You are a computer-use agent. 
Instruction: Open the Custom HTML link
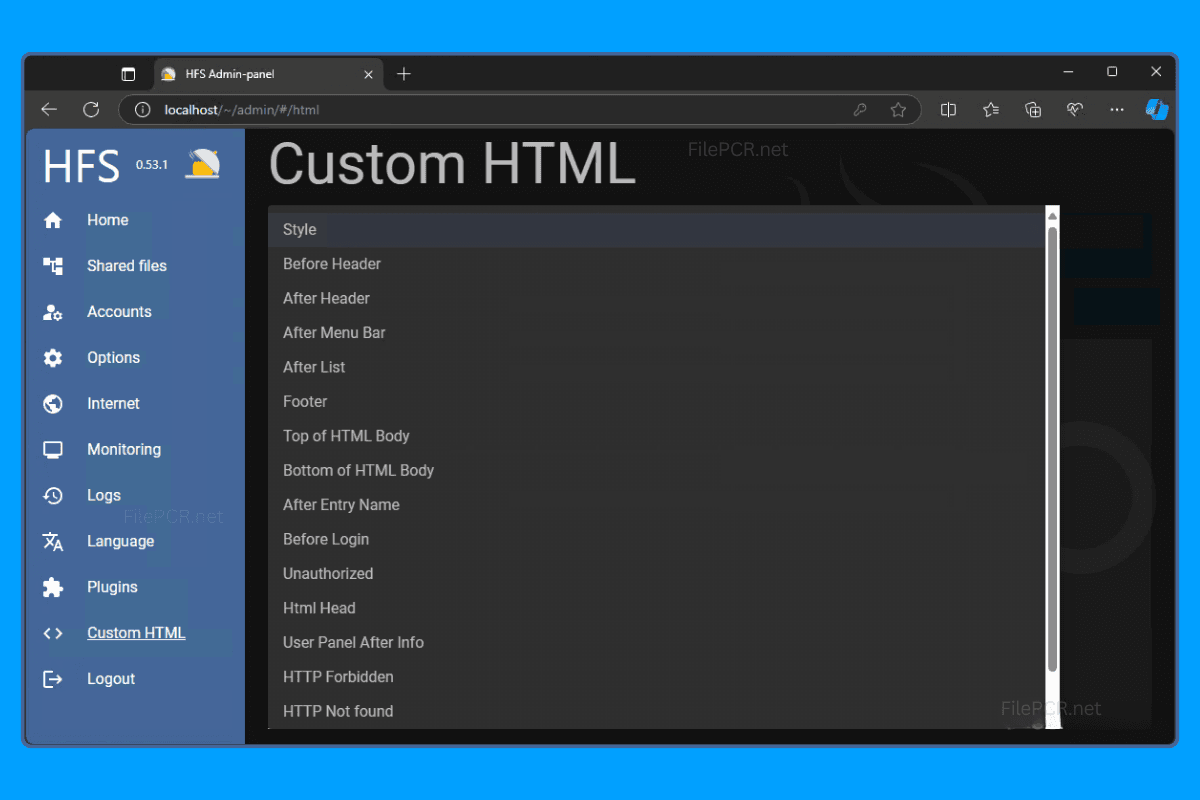tap(136, 633)
